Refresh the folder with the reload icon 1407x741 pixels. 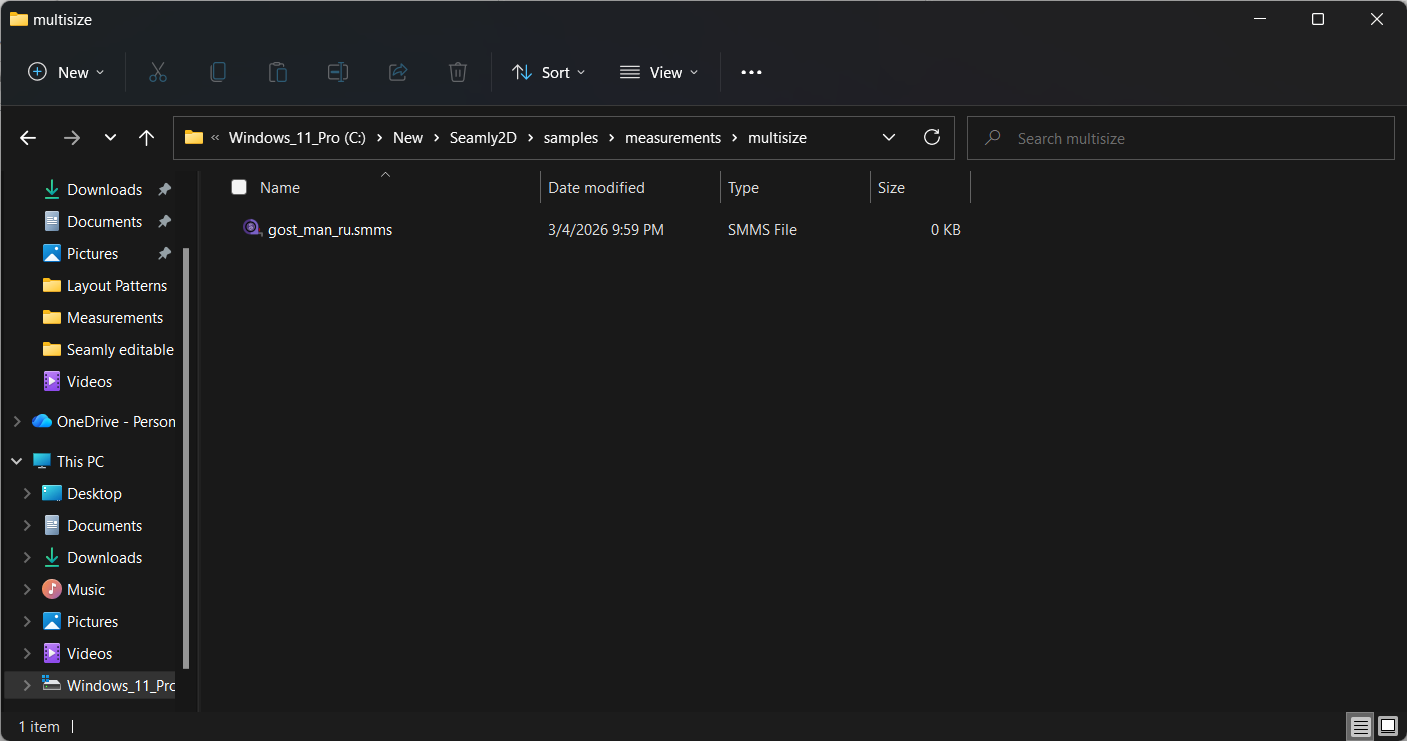(x=932, y=138)
